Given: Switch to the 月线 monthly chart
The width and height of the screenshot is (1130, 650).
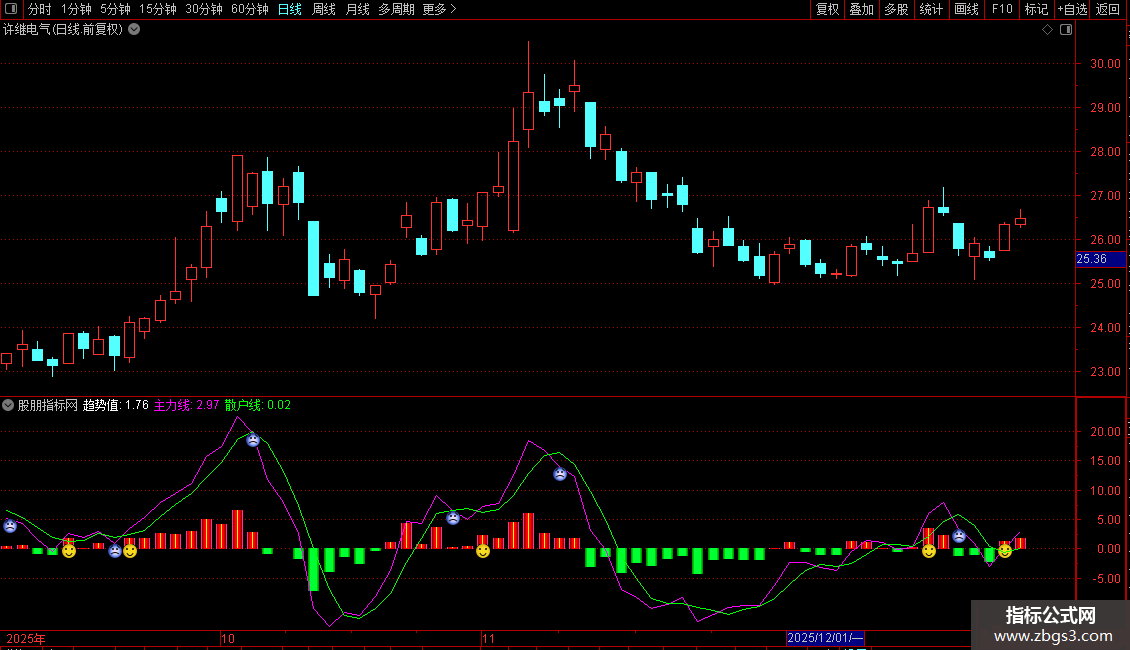Looking at the screenshot, I should [357, 9].
